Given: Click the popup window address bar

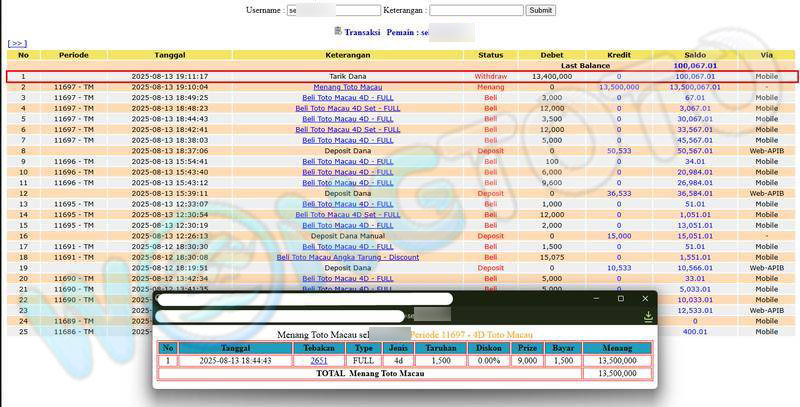Looking at the screenshot, I should 300,316.
